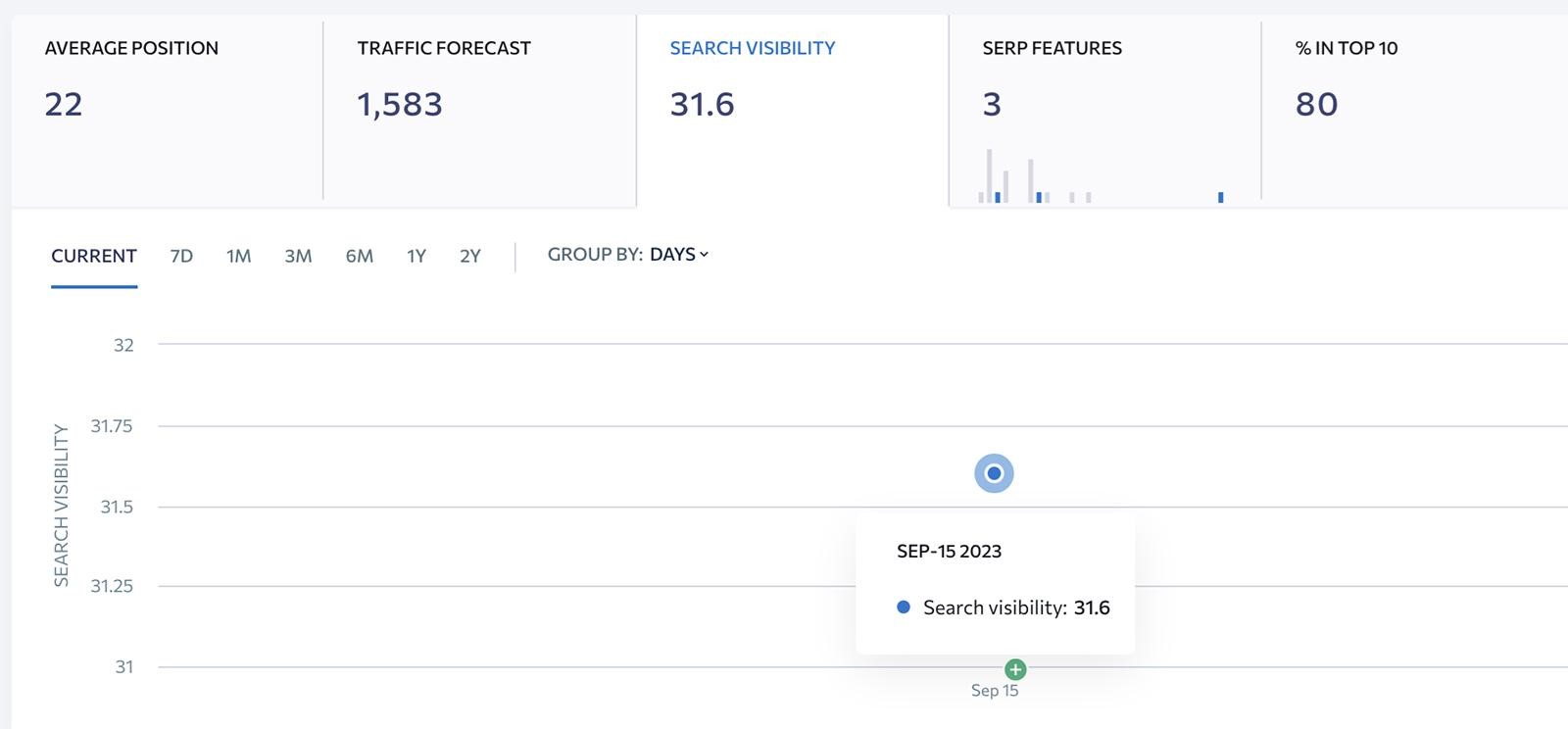Click the 31.75 y-axis label
1568x729 pixels.
[x=112, y=426]
